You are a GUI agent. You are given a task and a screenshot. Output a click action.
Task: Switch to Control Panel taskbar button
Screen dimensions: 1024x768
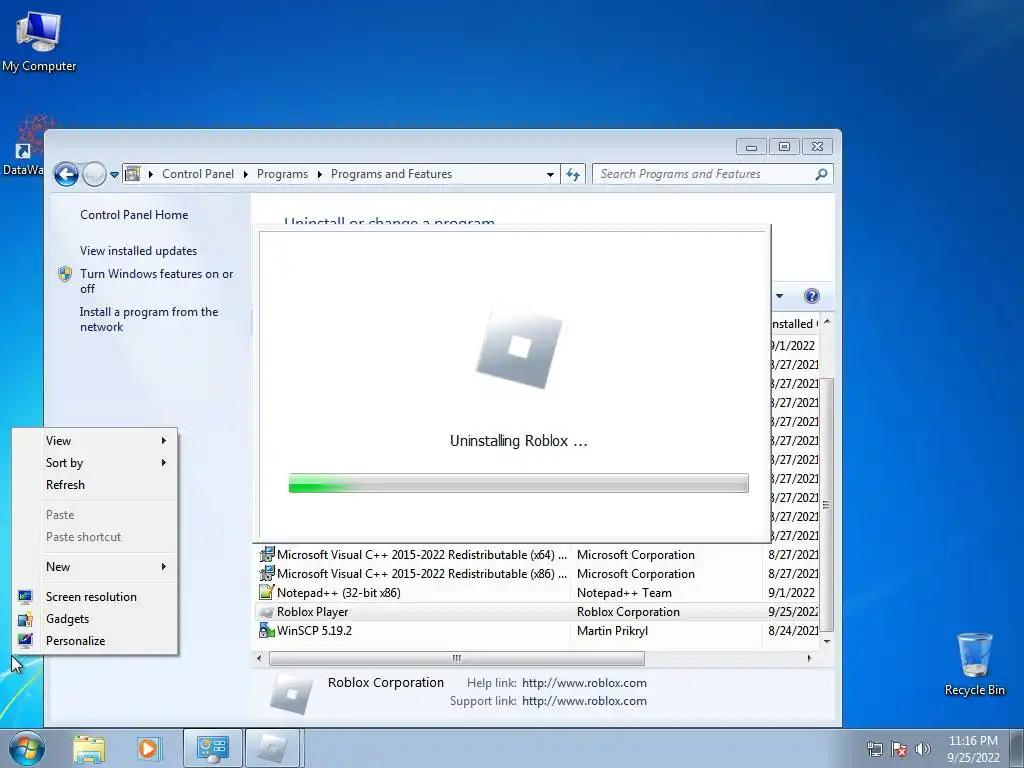click(x=212, y=748)
